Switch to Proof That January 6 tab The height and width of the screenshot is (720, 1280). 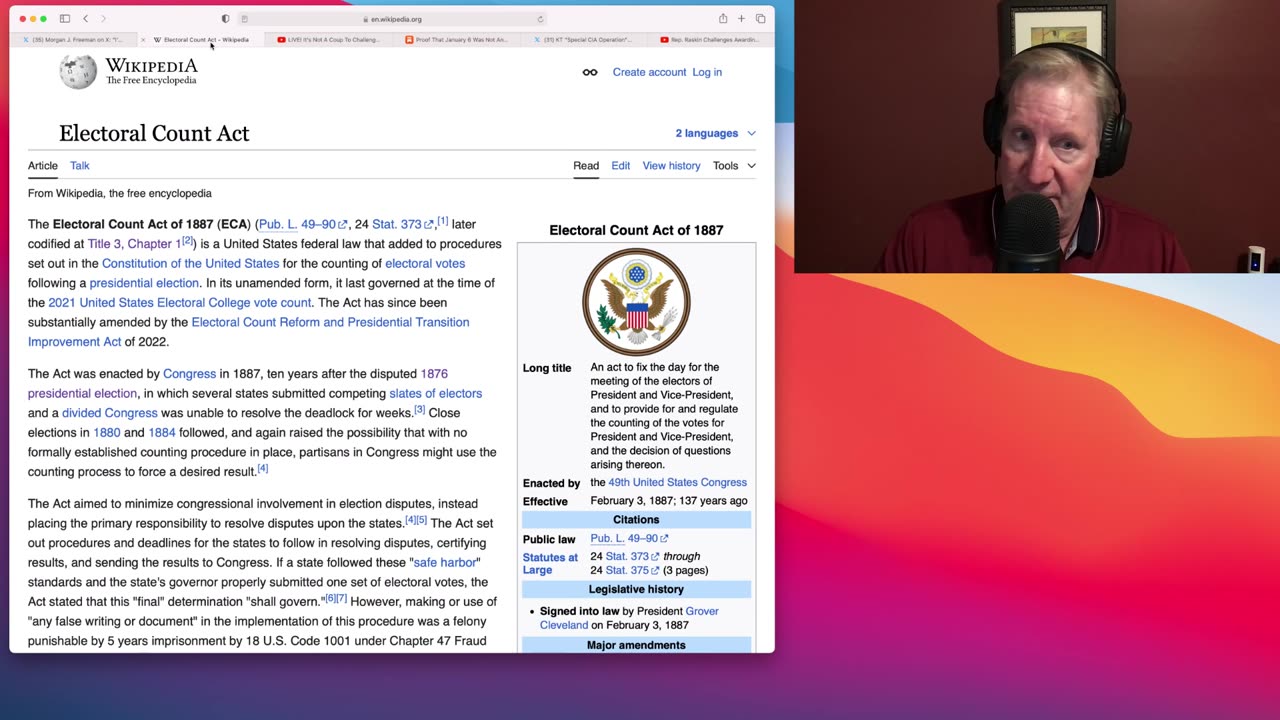click(456, 40)
